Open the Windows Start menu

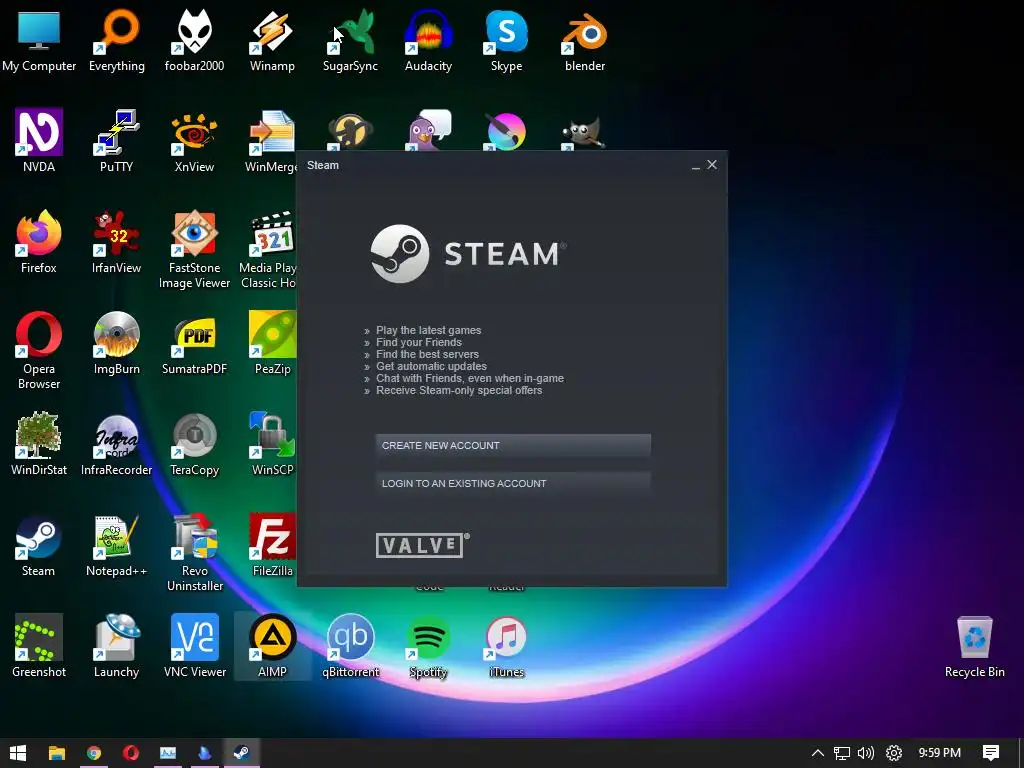pyautogui.click(x=18, y=753)
